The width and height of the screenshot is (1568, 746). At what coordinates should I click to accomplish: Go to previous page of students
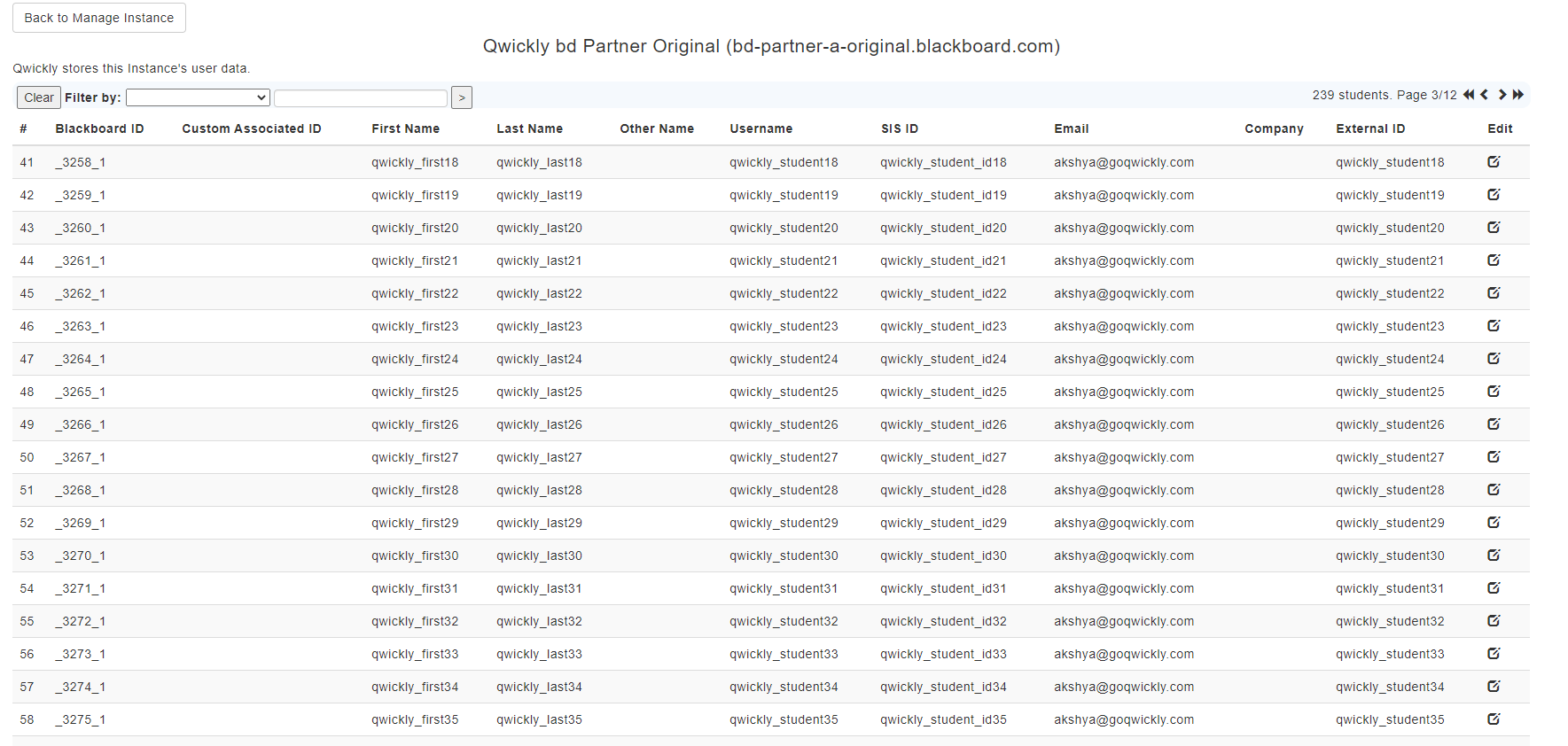1485,95
